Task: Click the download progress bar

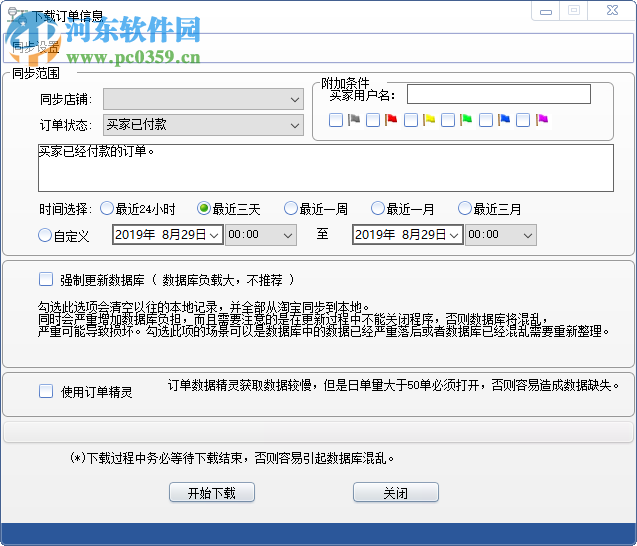Action: tap(318, 432)
